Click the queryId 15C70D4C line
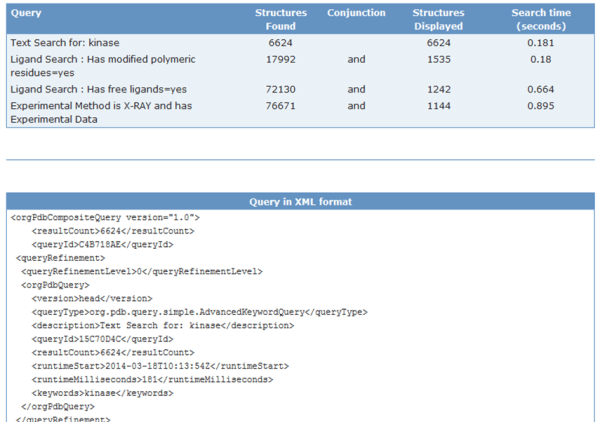Viewport: 600px width, 422px height. click(103, 339)
